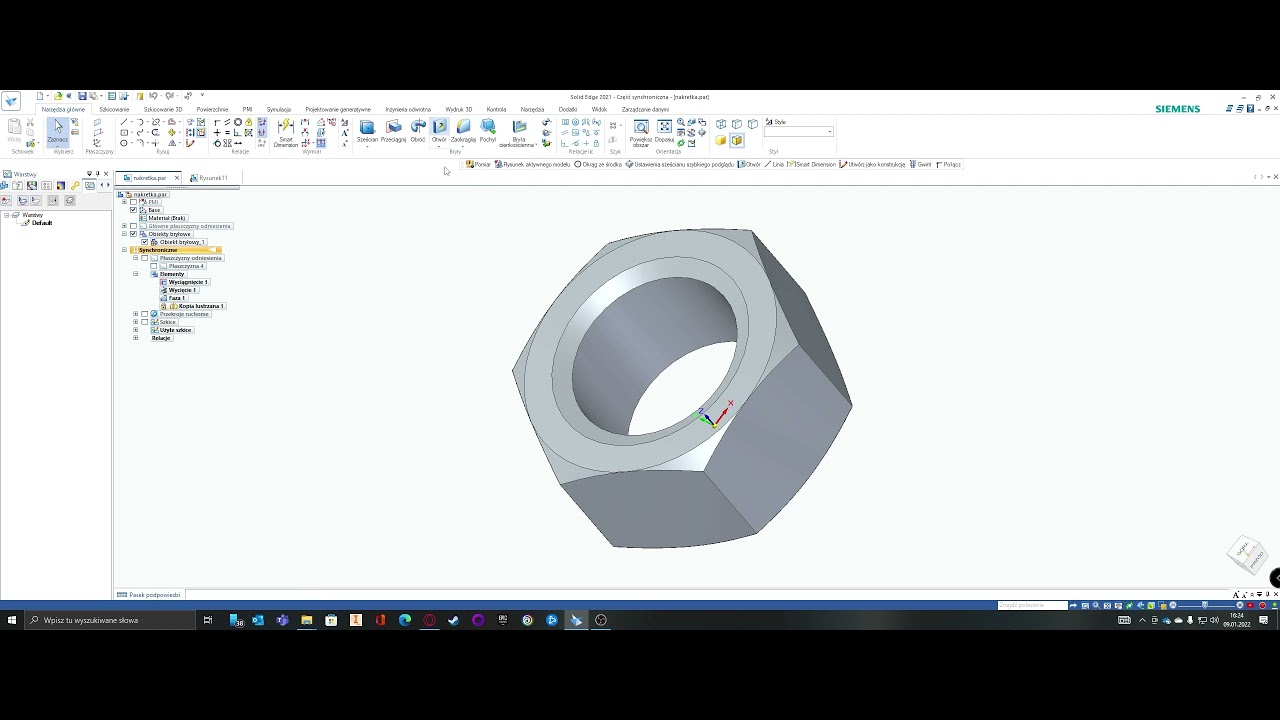Select the Sześcian box tool

367,131
